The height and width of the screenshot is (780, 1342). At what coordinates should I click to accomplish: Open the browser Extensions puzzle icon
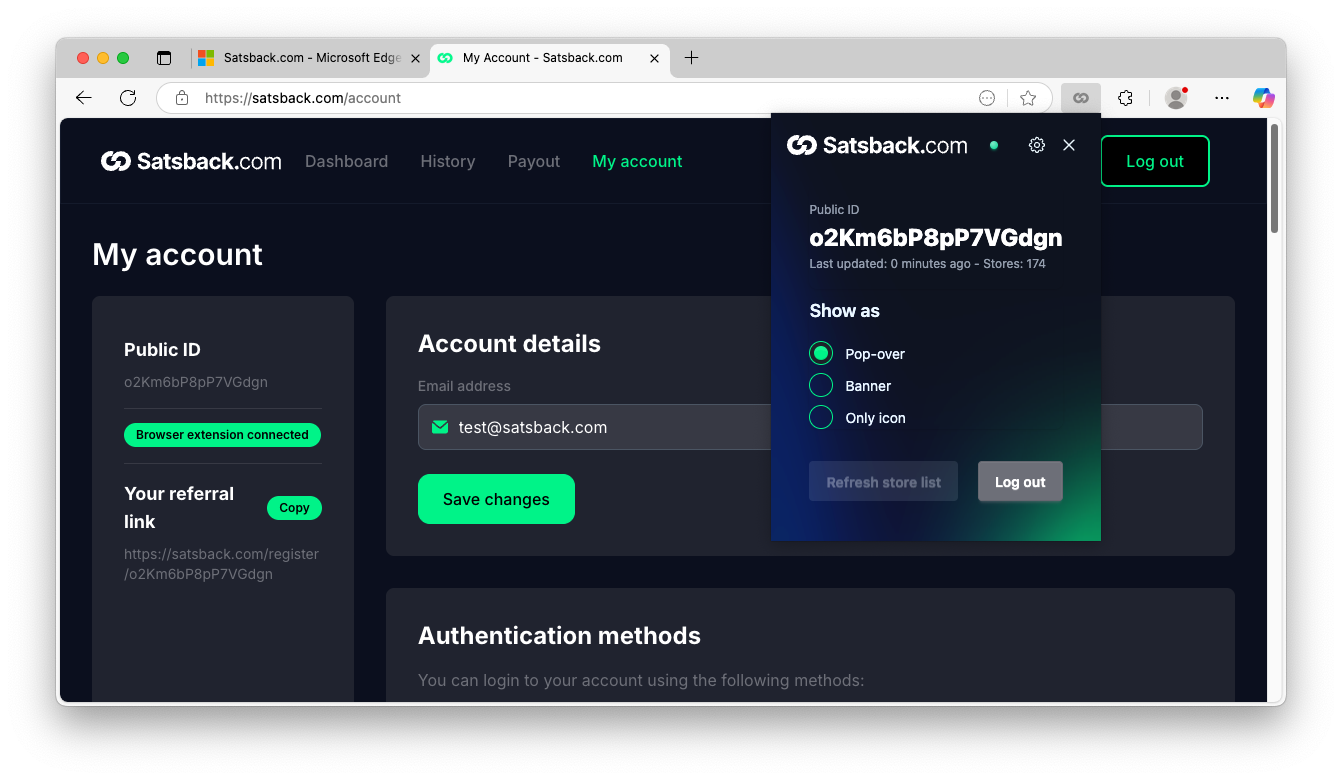(1125, 98)
